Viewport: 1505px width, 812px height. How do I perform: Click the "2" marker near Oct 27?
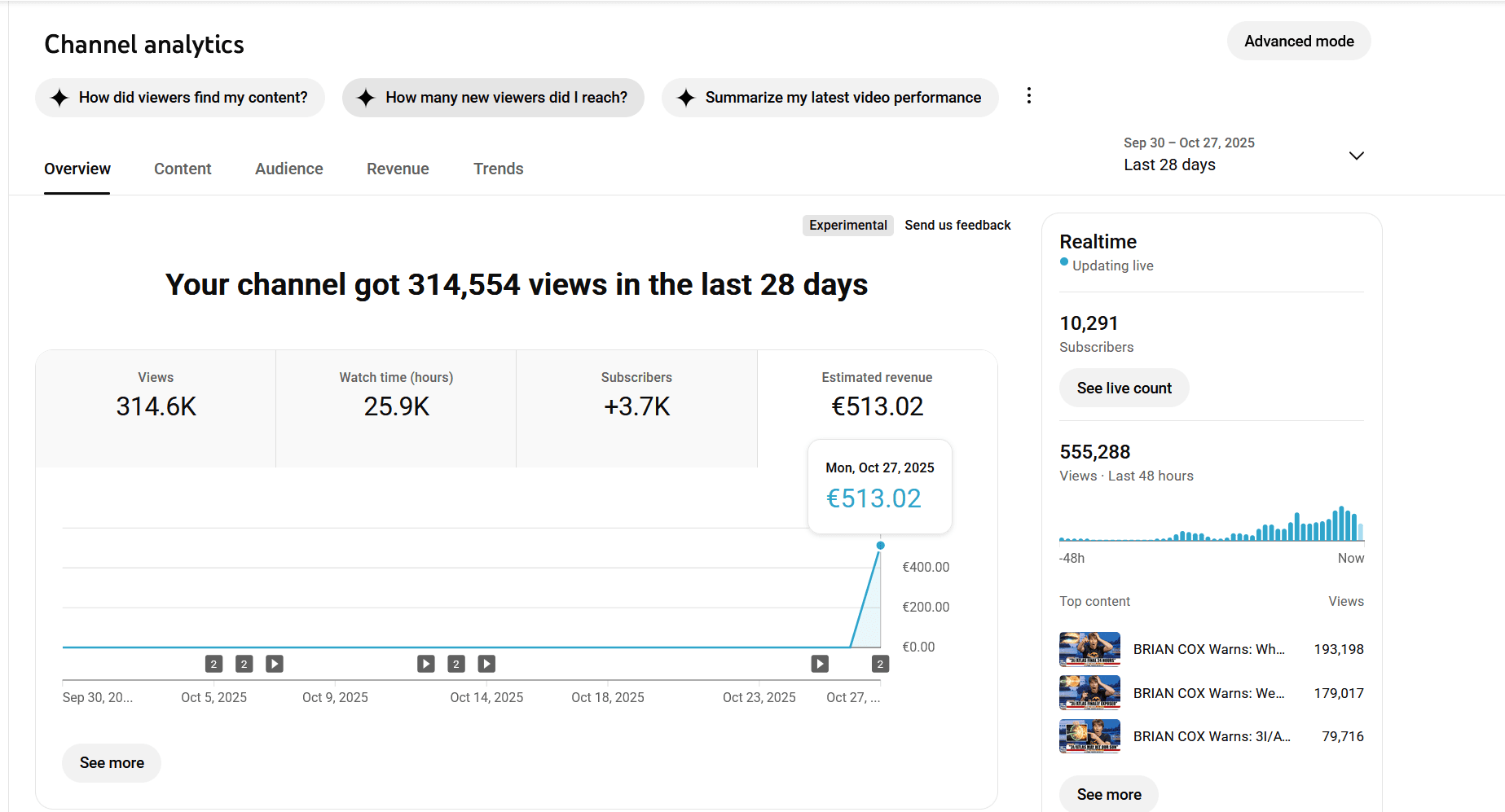point(880,664)
